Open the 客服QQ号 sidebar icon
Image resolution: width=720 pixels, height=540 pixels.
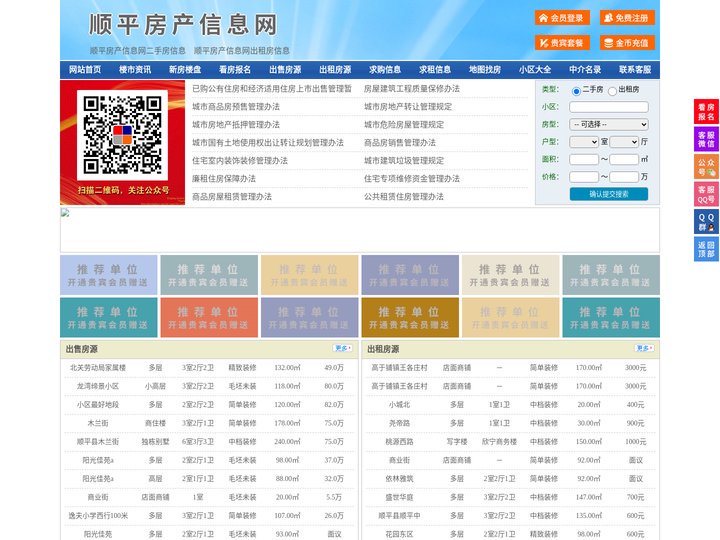pyautogui.click(x=706, y=194)
